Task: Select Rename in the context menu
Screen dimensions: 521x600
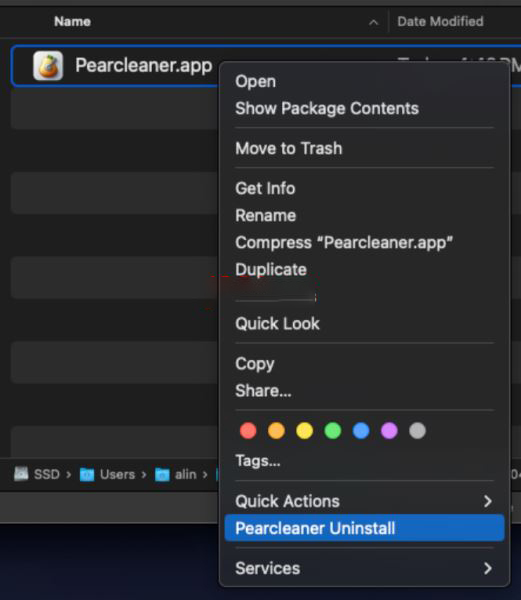Action: coord(265,215)
